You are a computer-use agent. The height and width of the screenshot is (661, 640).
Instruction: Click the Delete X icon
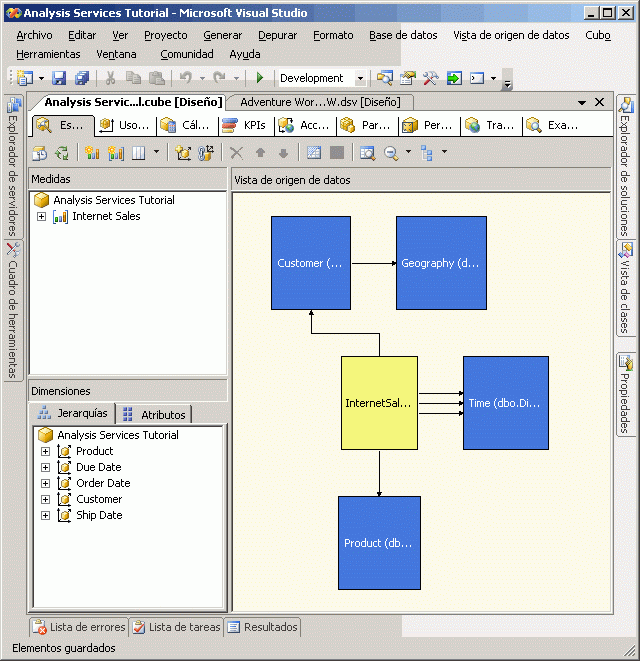pos(237,153)
